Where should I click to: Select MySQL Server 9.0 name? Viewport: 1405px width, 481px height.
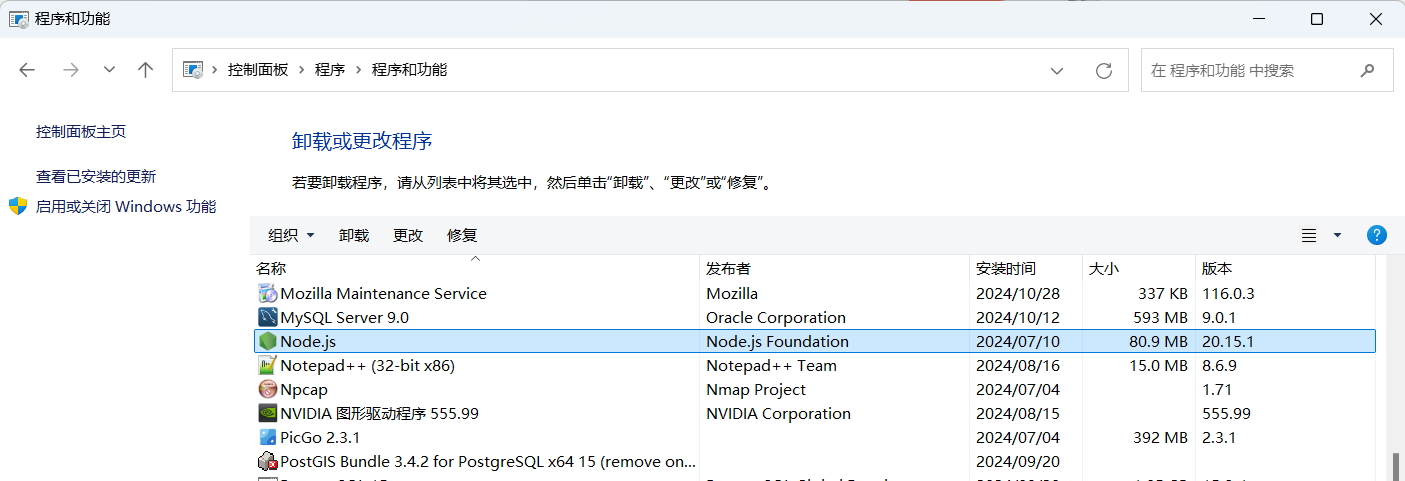tap(344, 318)
